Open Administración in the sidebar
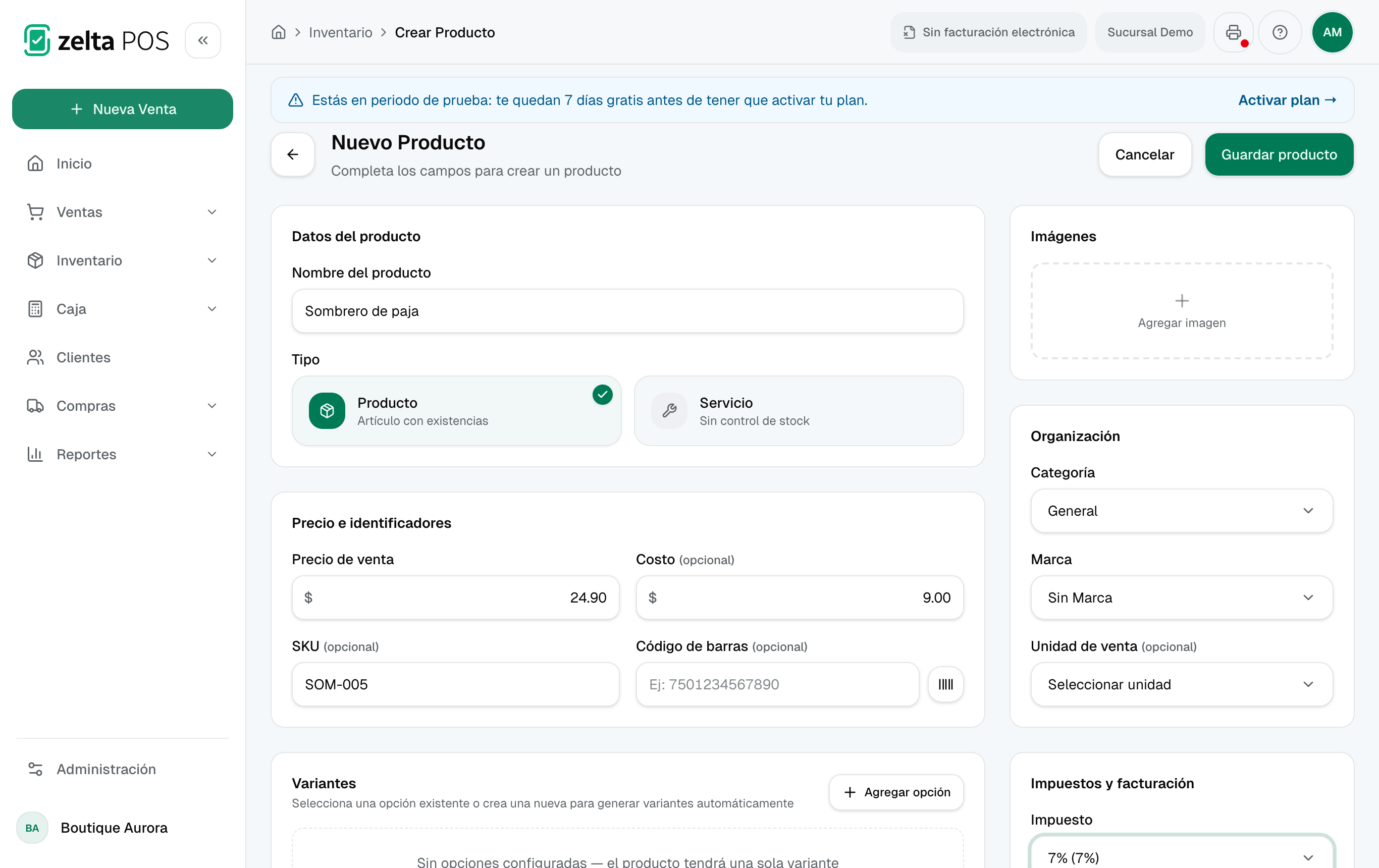 [x=123, y=769]
